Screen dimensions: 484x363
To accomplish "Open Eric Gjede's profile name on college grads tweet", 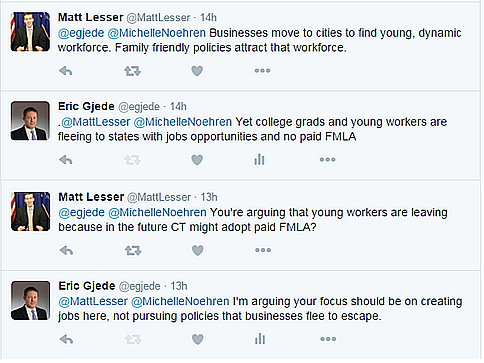I will [x=86, y=106].
